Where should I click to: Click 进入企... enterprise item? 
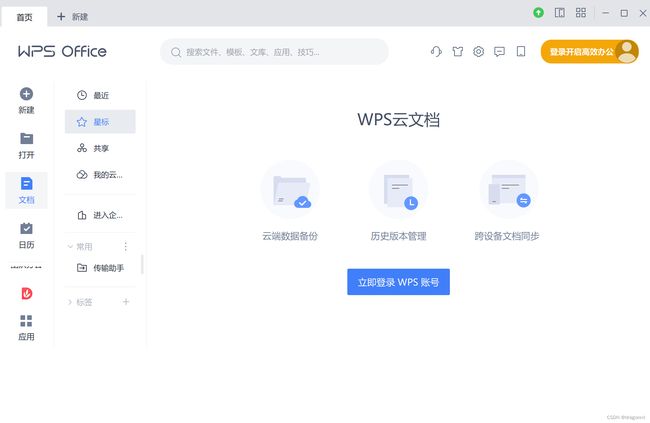coord(100,215)
